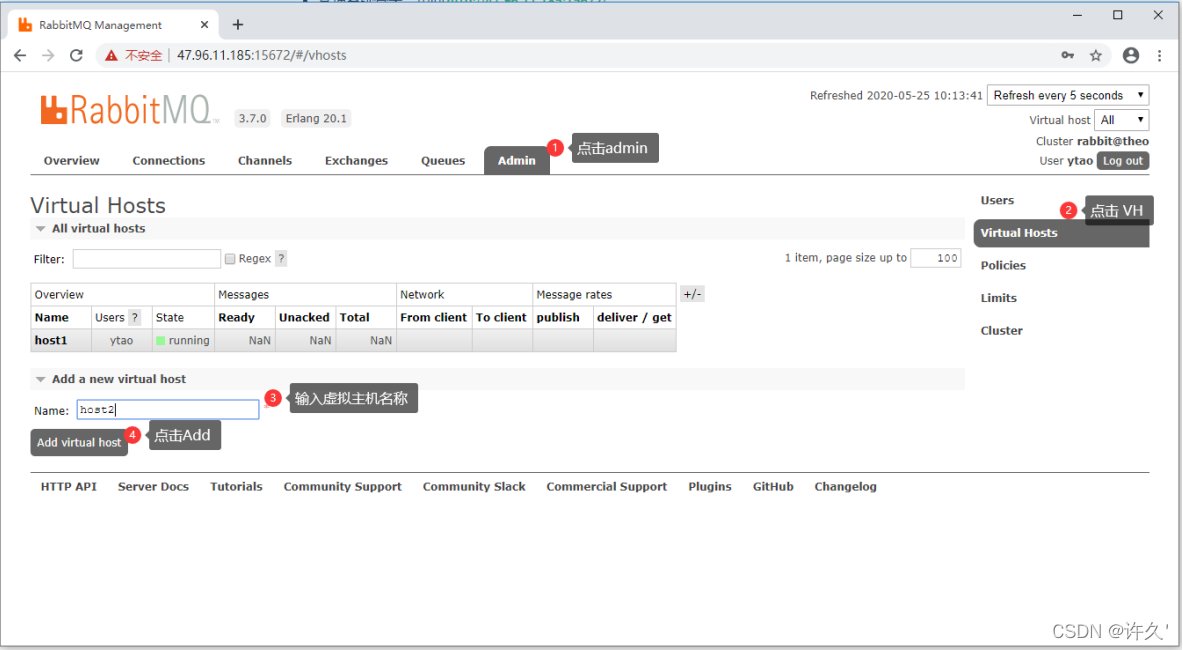
Task: Click the page size input field
Action: pyautogui.click(x=936, y=258)
